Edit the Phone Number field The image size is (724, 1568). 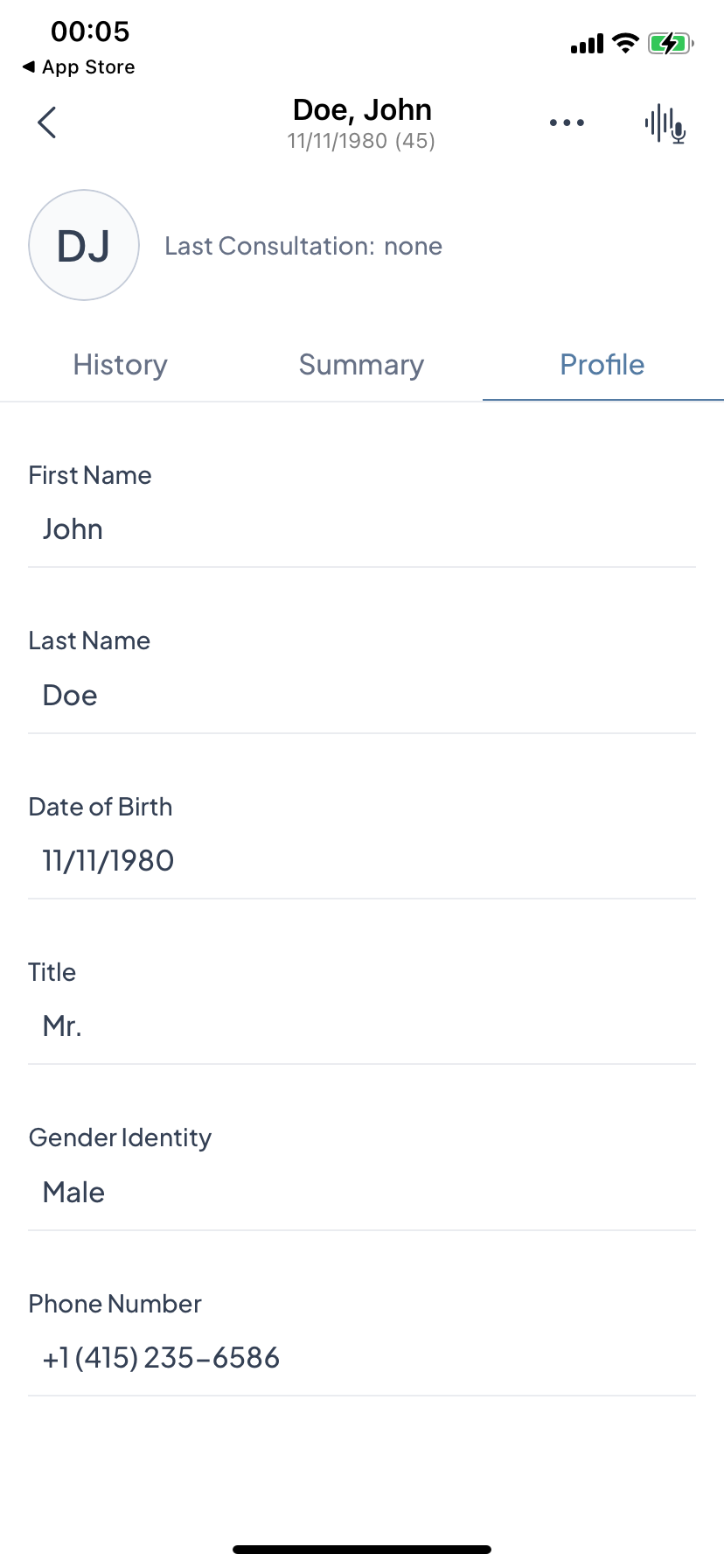[361, 1358]
